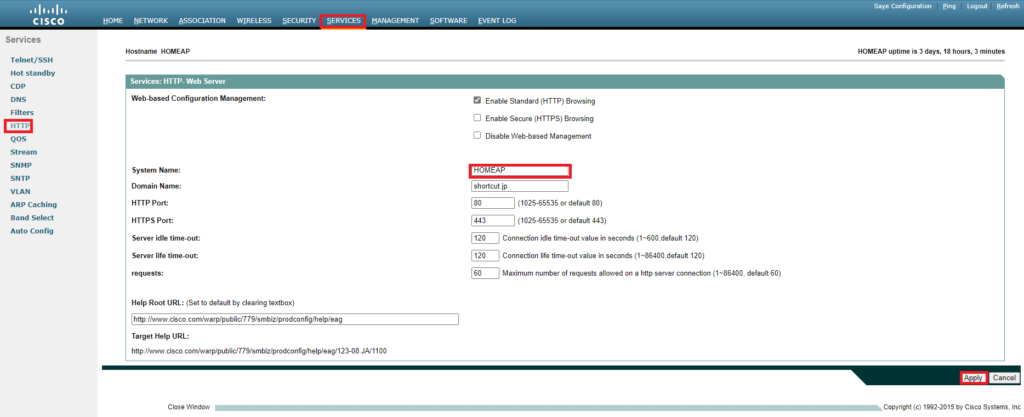Click the HTTPS Port field
This screenshot has width=1024, height=417.
coord(492,221)
